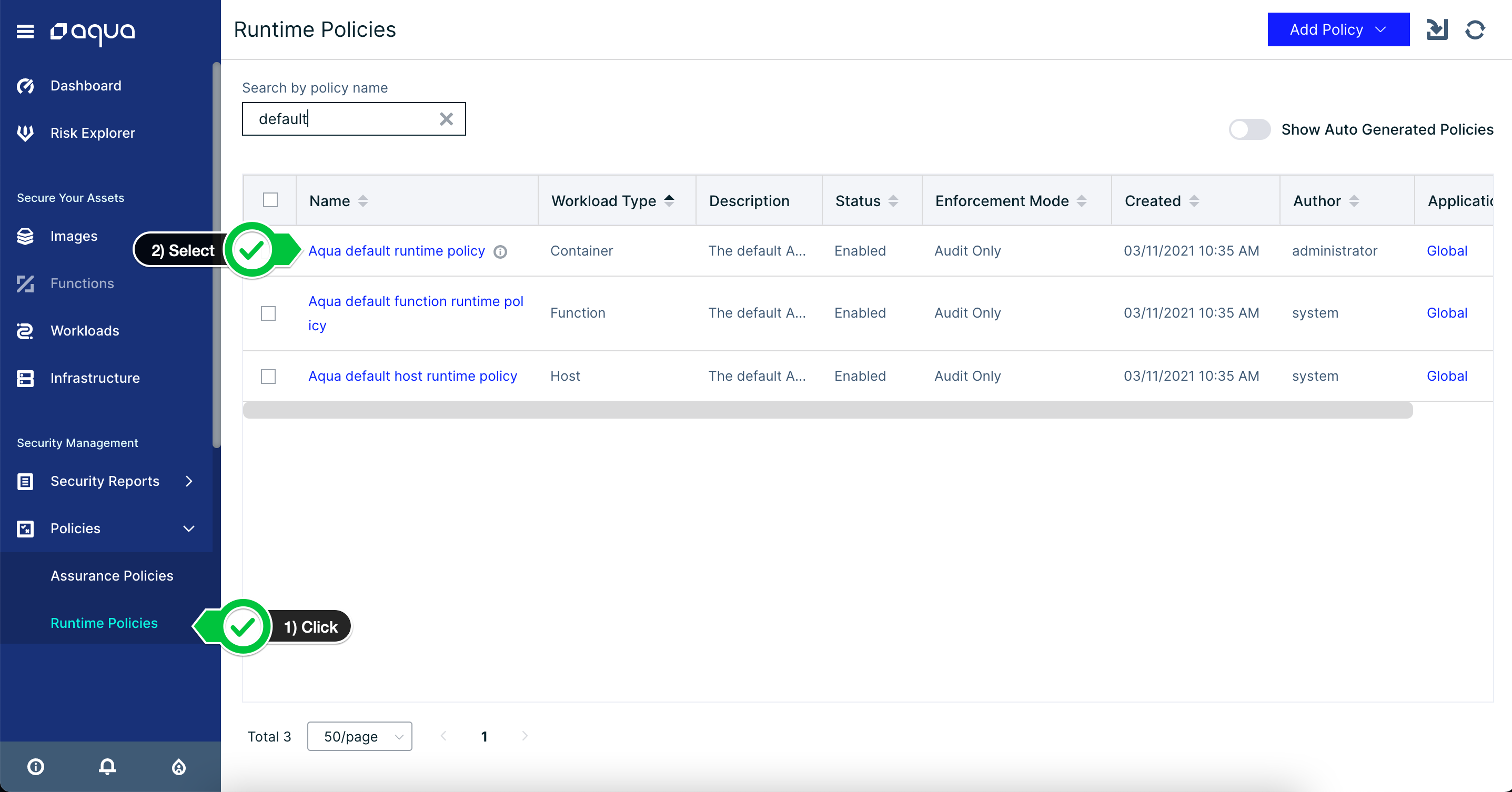Click 'administrator' author cell
The image size is (1512, 792).
pos(1335,251)
